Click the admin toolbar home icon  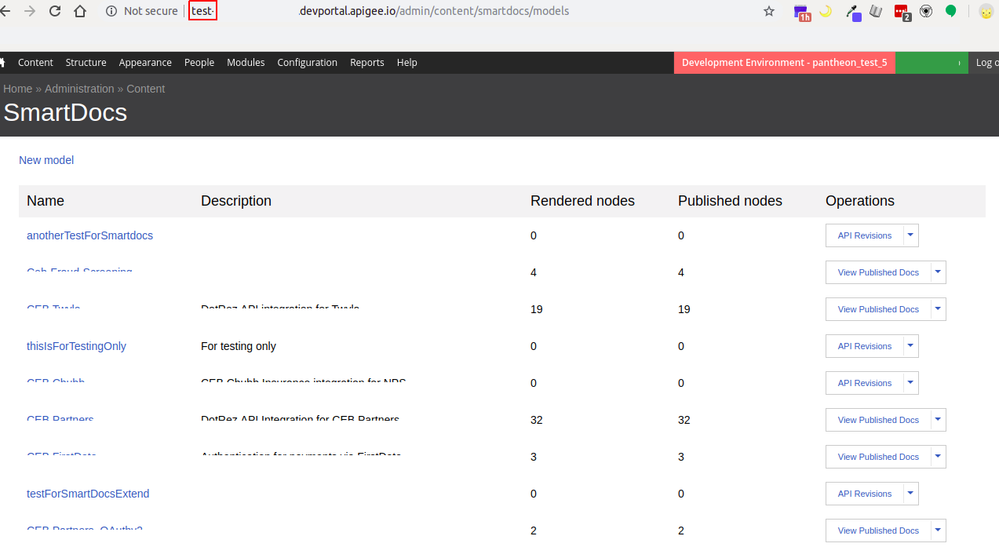click(x=3, y=62)
